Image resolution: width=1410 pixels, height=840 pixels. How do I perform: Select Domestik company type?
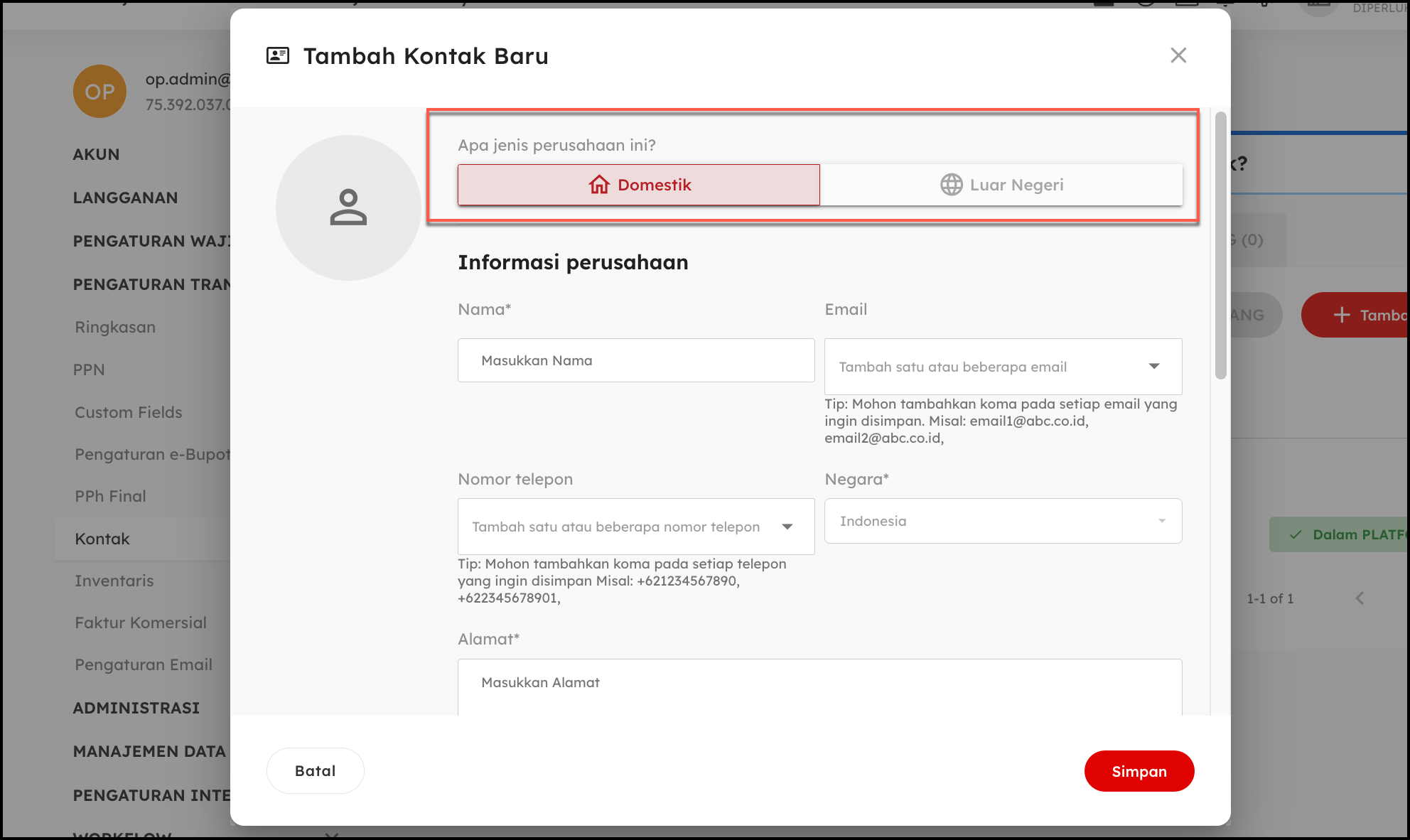coord(638,185)
